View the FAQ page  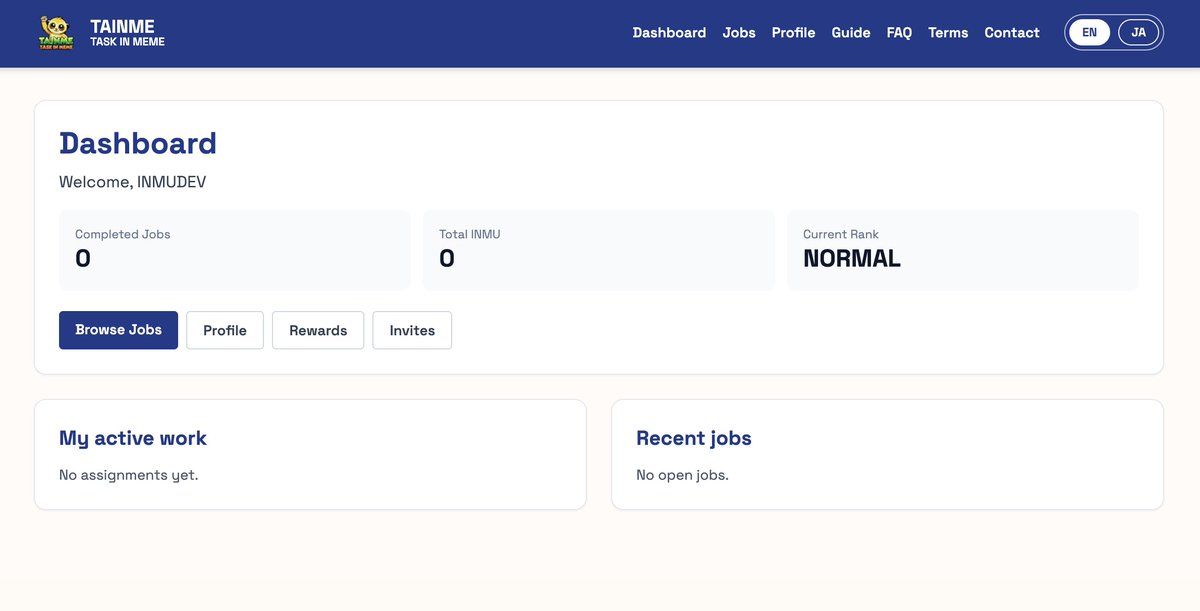[898, 32]
